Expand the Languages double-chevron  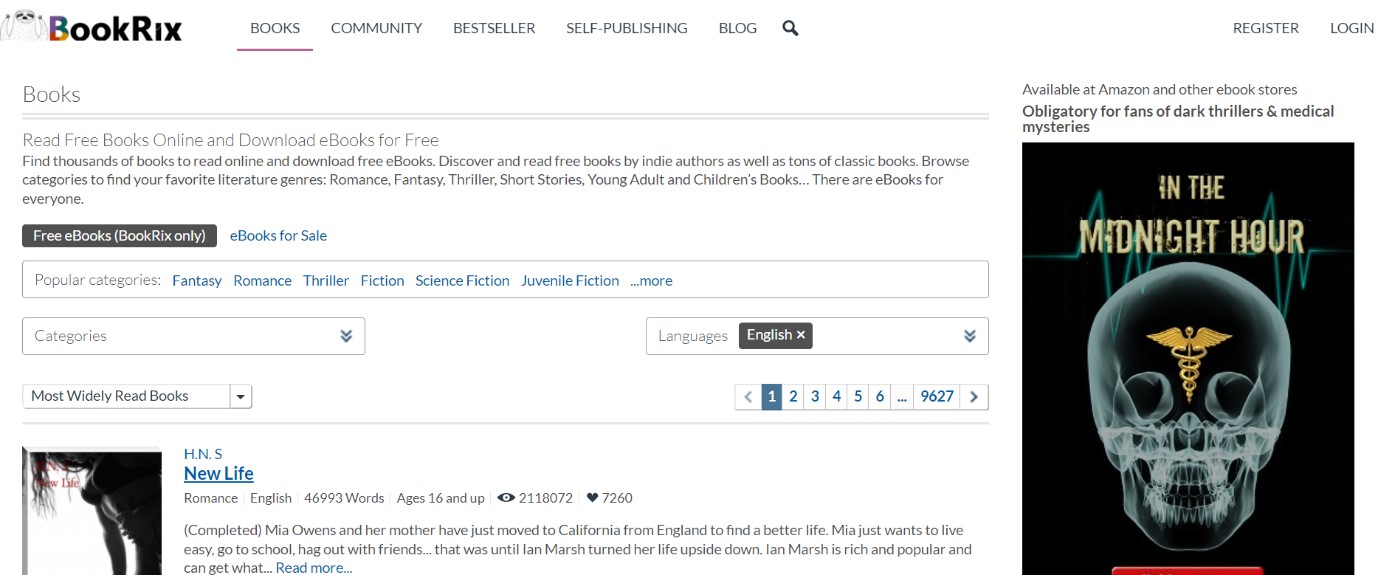click(x=970, y=336)
